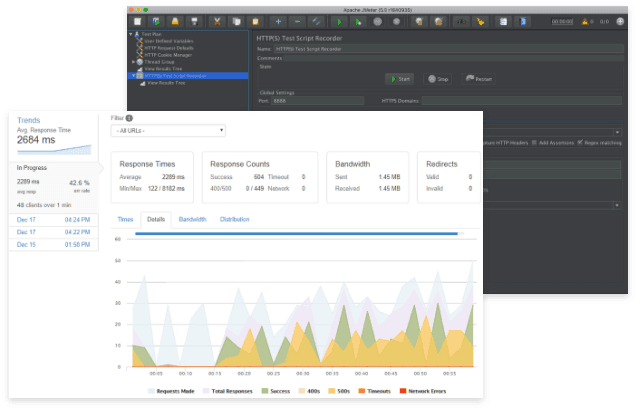
Task: Click the Clear broom icon in JMeter toolbar
Action: click(419, 22)
